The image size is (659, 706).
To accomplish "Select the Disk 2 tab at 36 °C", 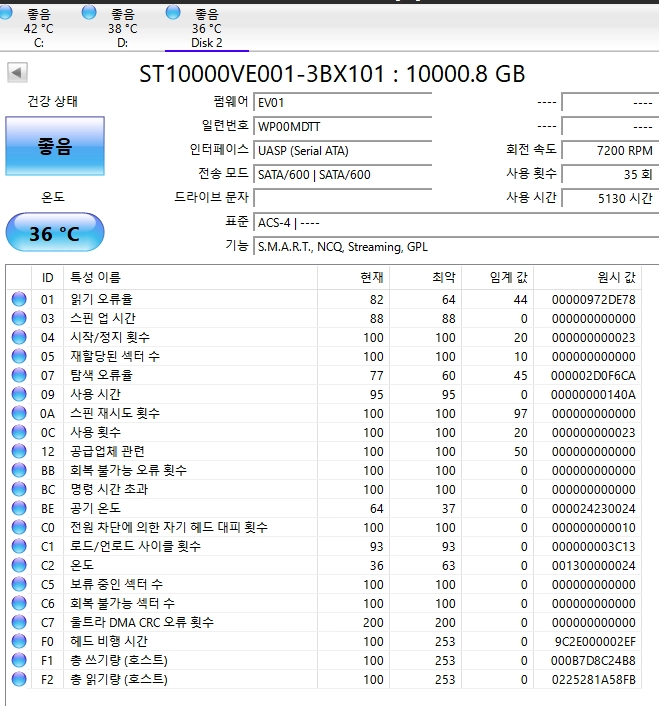I will [x=207, y=28].
